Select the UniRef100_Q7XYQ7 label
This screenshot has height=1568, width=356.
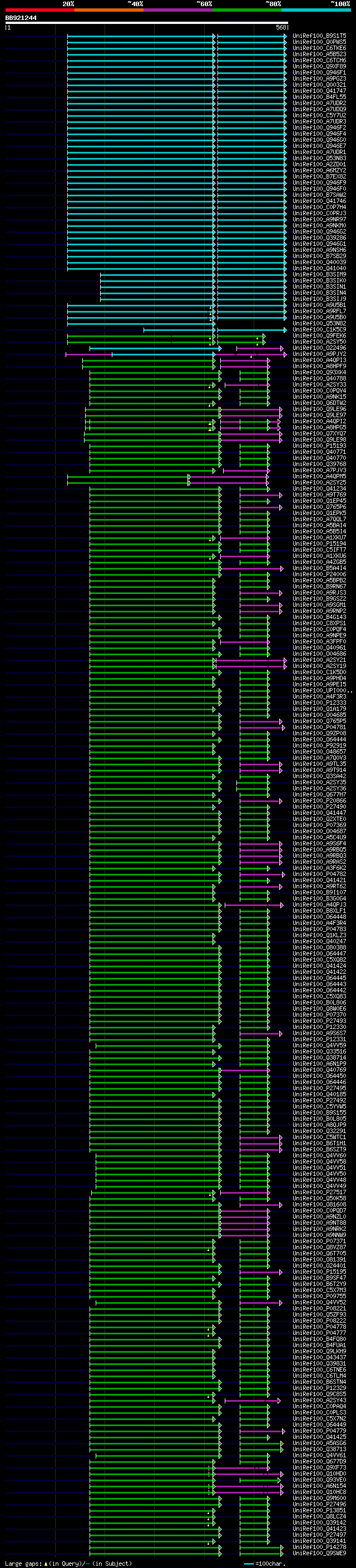[x=319, y=433]
